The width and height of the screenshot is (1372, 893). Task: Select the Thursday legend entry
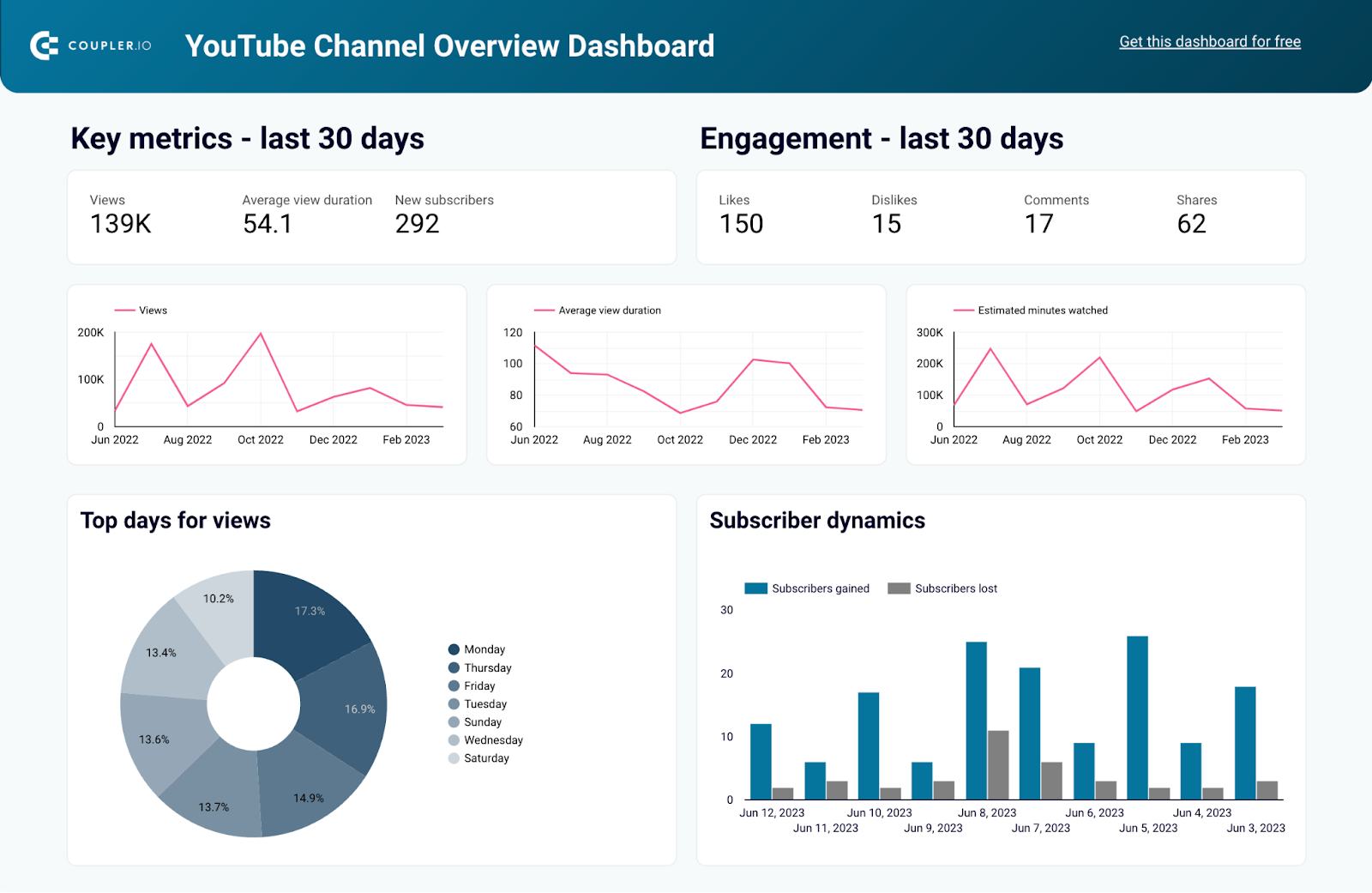[x=485, y=667]
